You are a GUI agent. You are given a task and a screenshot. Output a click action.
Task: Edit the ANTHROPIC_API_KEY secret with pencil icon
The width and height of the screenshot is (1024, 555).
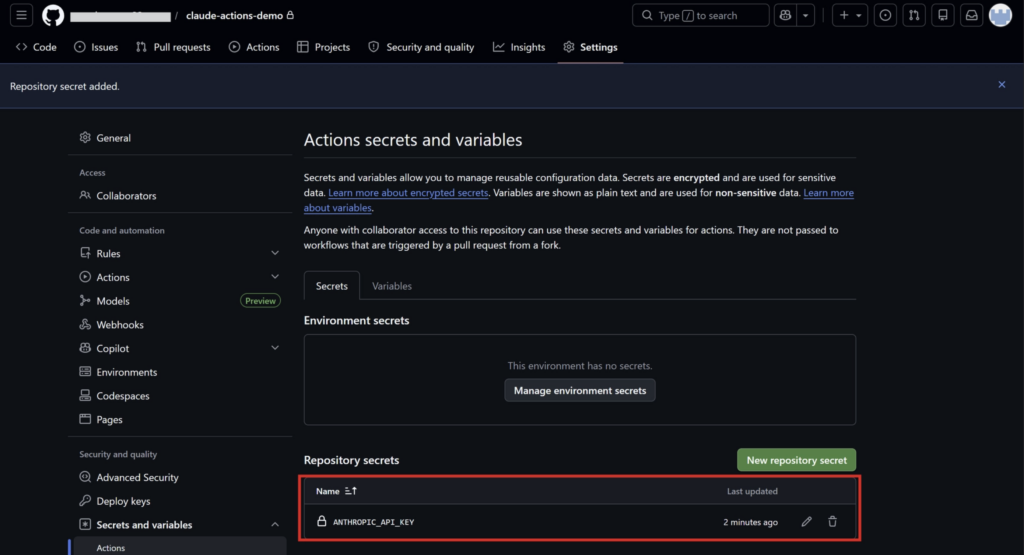point(807,522)
